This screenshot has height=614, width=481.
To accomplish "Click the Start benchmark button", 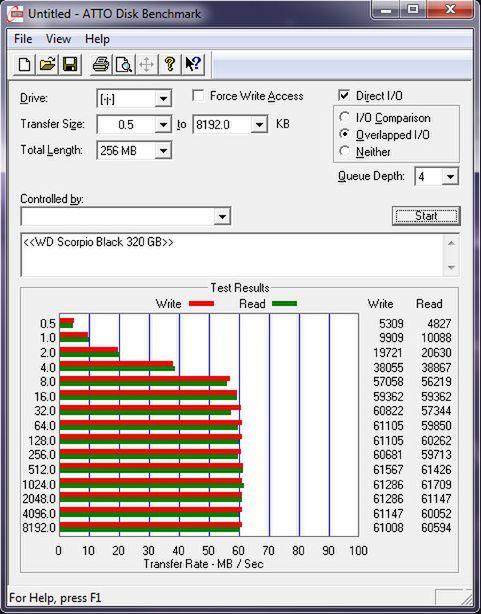I will pyautogui.click(x=426, y=216).
